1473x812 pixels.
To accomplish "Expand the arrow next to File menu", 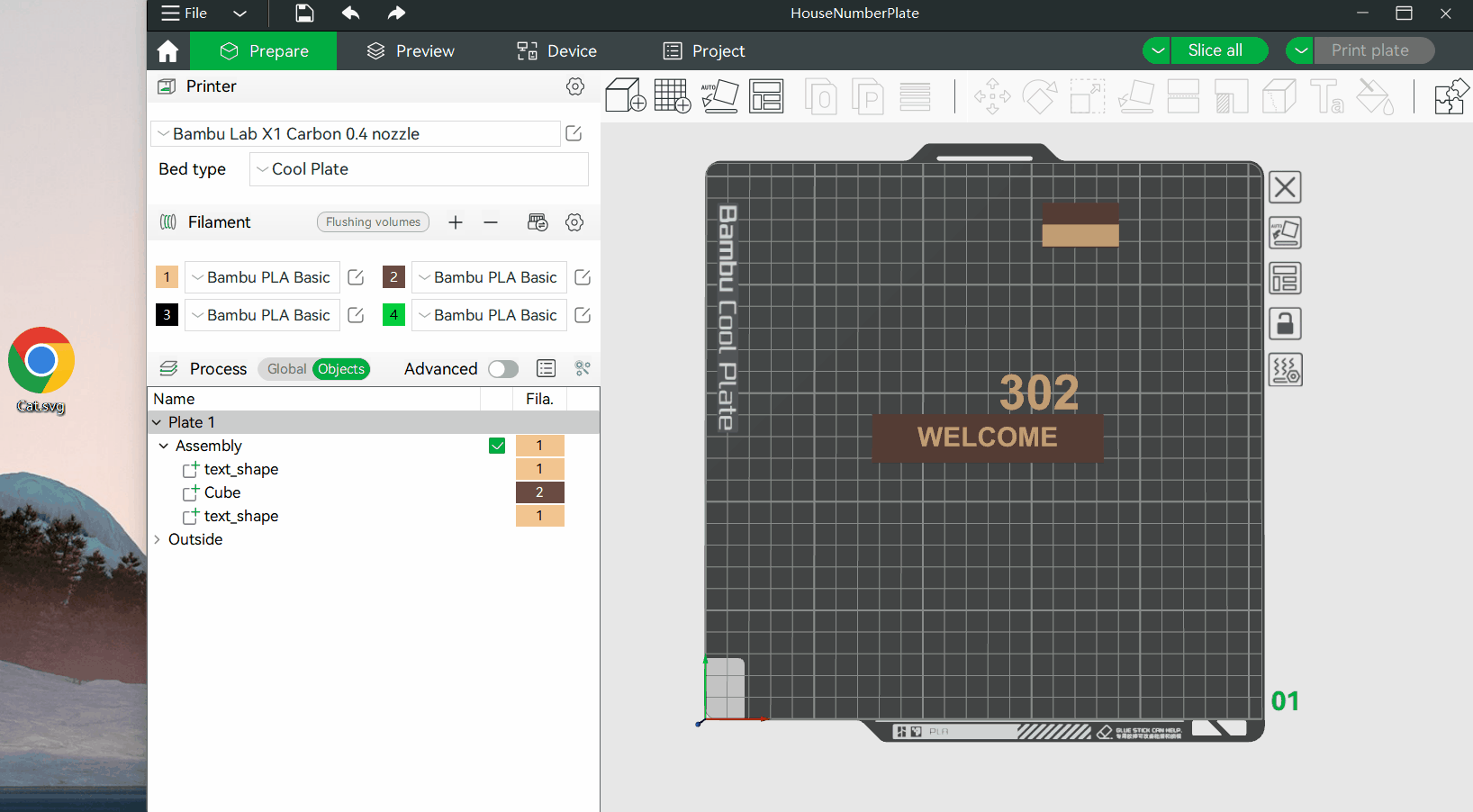I will pyautogui.click(x=239, y=14).
